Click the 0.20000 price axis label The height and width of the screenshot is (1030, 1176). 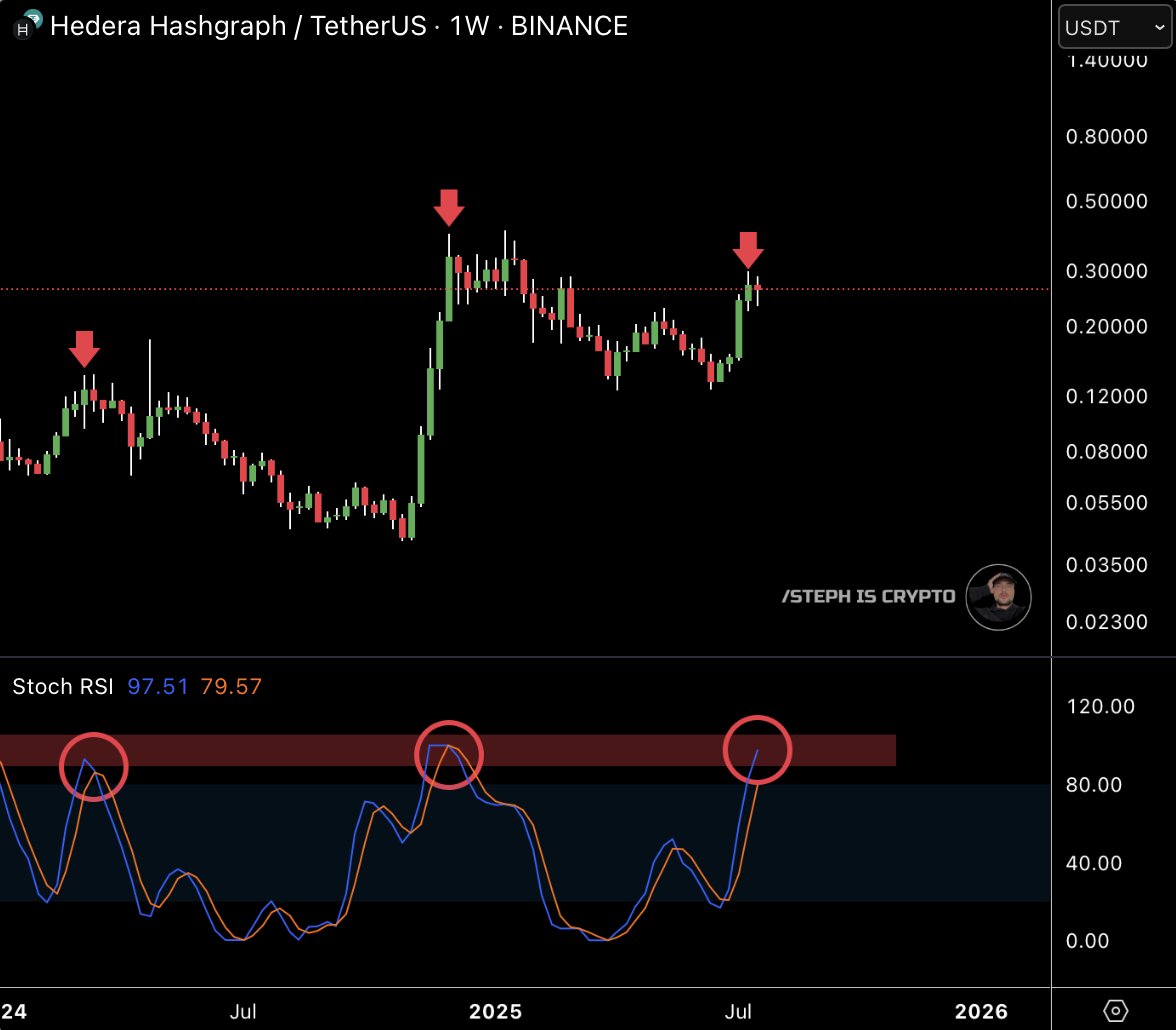click(x=1106, y=326)
